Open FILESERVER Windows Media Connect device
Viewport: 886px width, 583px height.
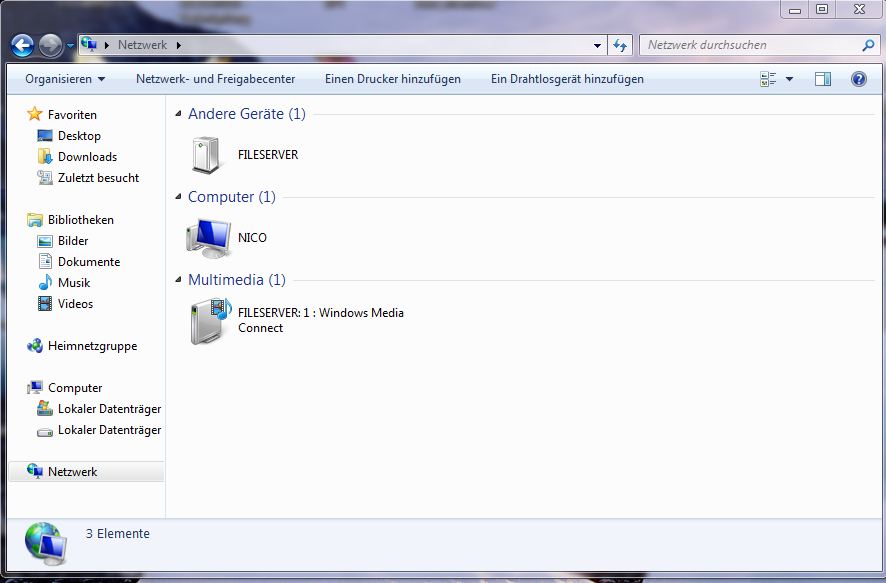pos(210,321)
